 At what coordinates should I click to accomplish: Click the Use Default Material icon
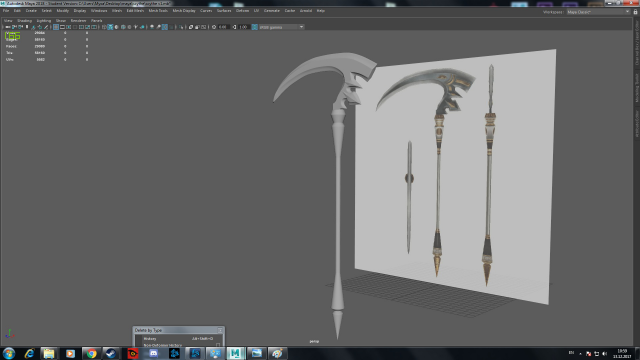tap(116, 27)
